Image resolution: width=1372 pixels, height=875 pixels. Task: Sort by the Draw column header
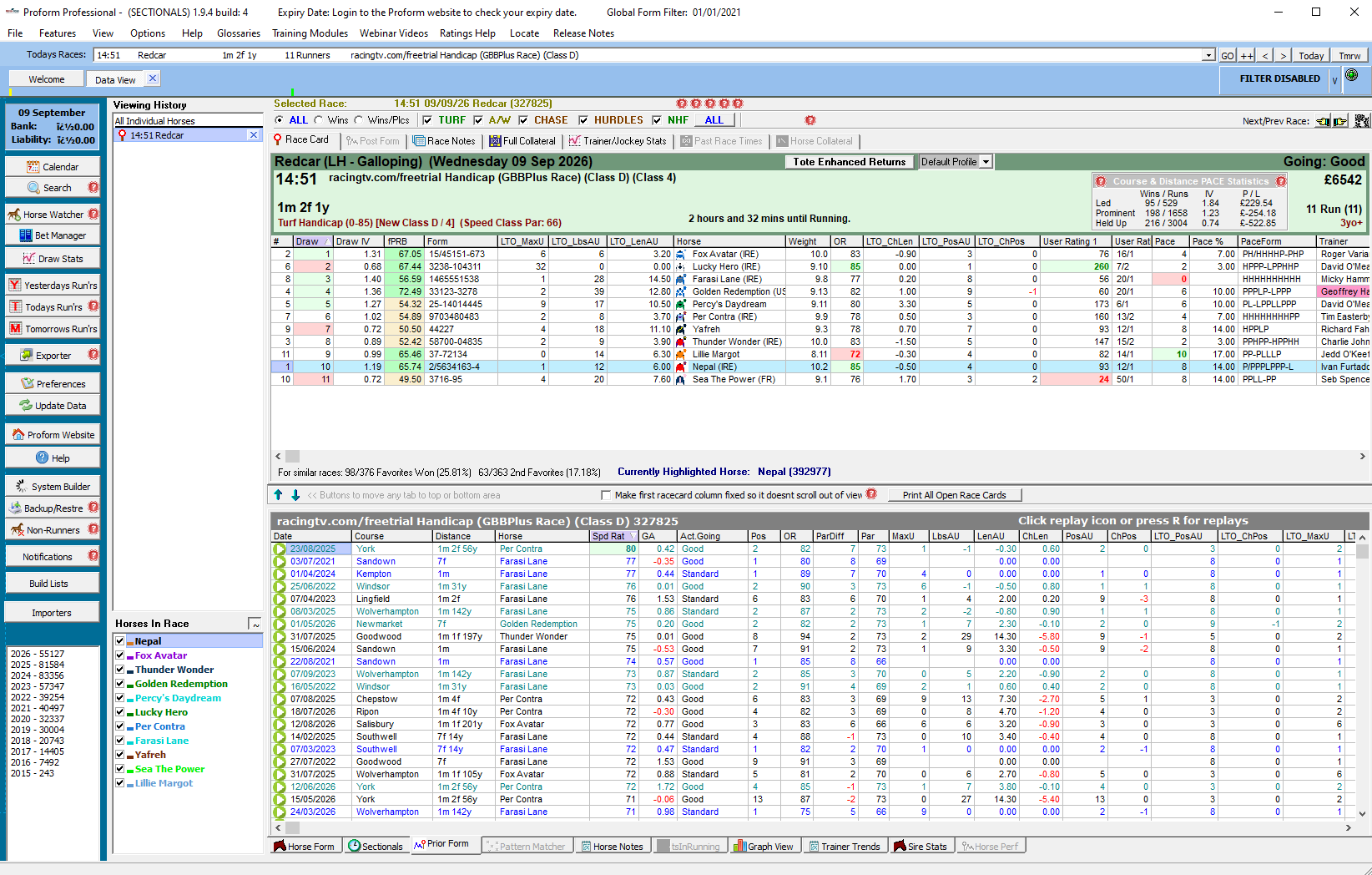[312, 241]
